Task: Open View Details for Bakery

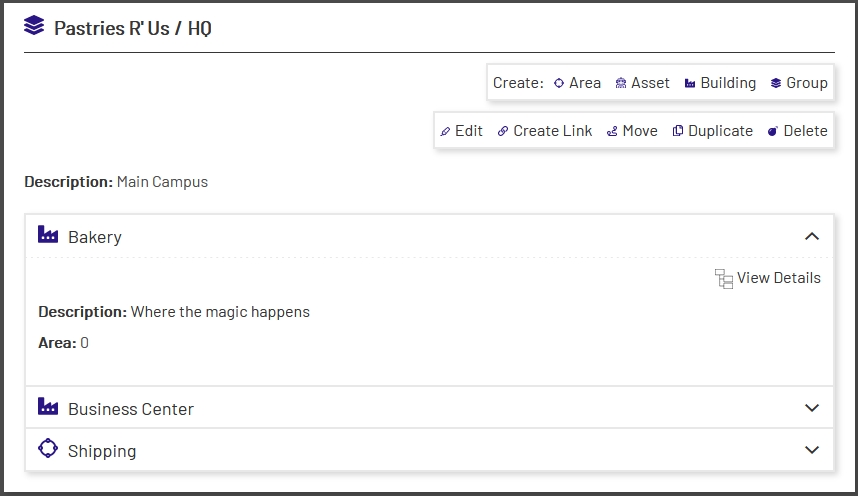Action: (x=778, y=278)
